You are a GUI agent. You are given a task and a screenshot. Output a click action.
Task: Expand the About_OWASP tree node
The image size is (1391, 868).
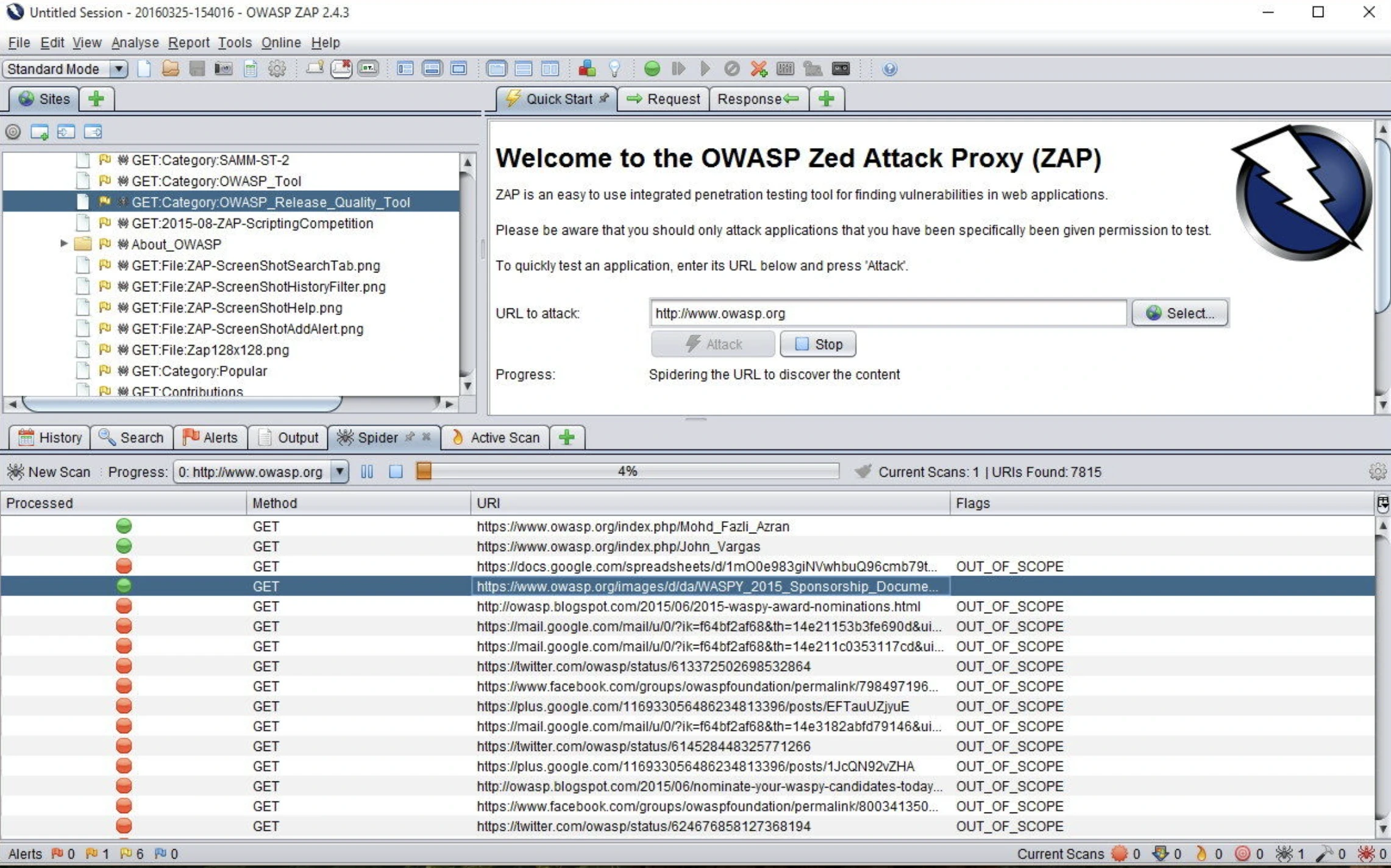tap(64, 244)
